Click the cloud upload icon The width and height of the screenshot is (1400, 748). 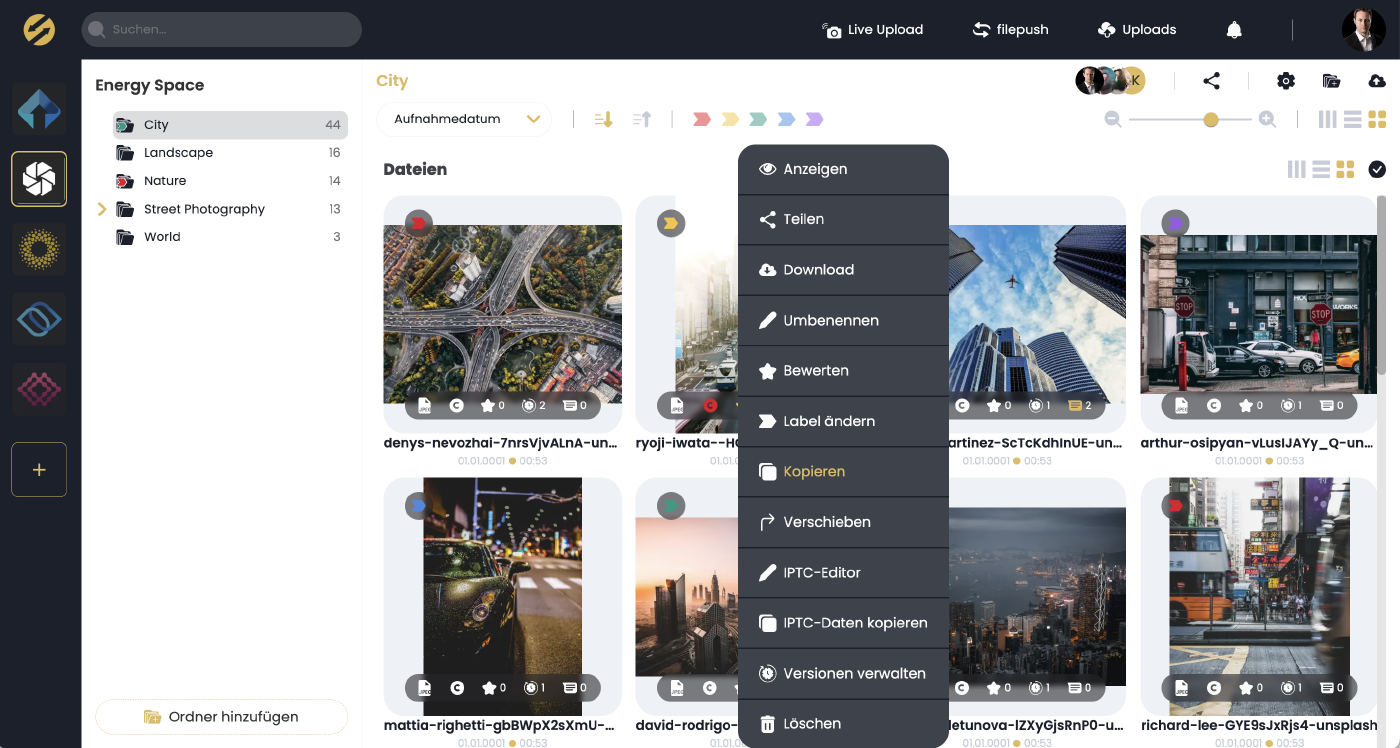(x=1376, y=81)
